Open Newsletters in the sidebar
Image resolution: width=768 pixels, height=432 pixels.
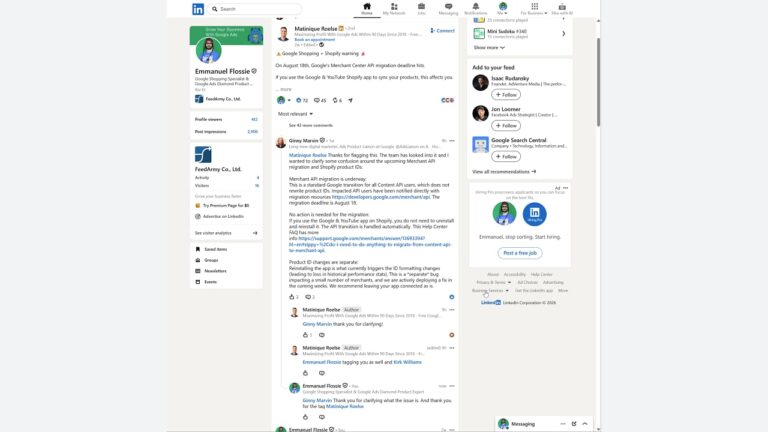tap(211, 271)
